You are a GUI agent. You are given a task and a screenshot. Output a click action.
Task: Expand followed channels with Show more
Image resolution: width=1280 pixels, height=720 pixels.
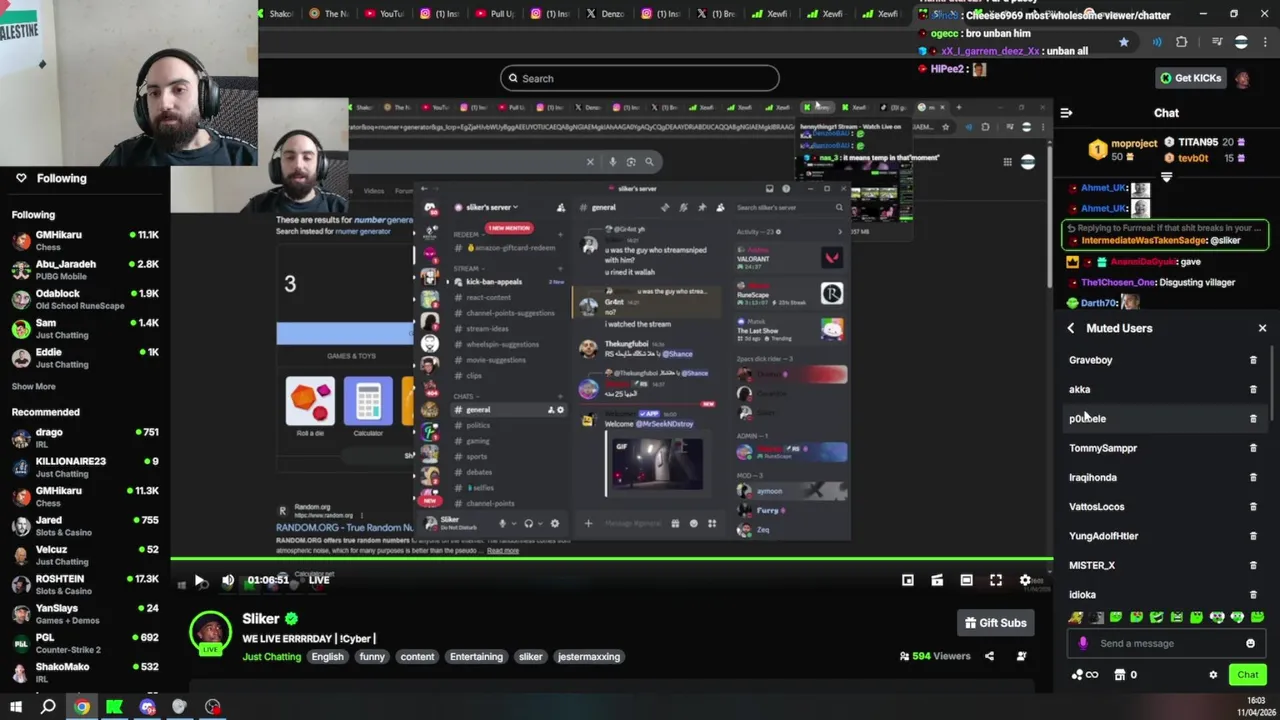[x=33, y=386]
